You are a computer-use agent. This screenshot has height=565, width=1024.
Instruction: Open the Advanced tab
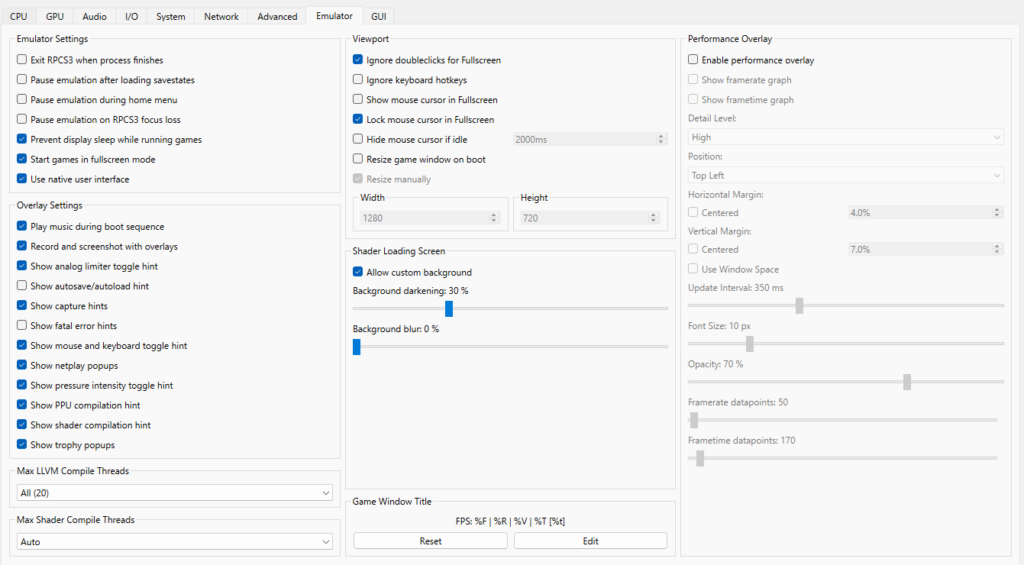[x=277, y=16]
